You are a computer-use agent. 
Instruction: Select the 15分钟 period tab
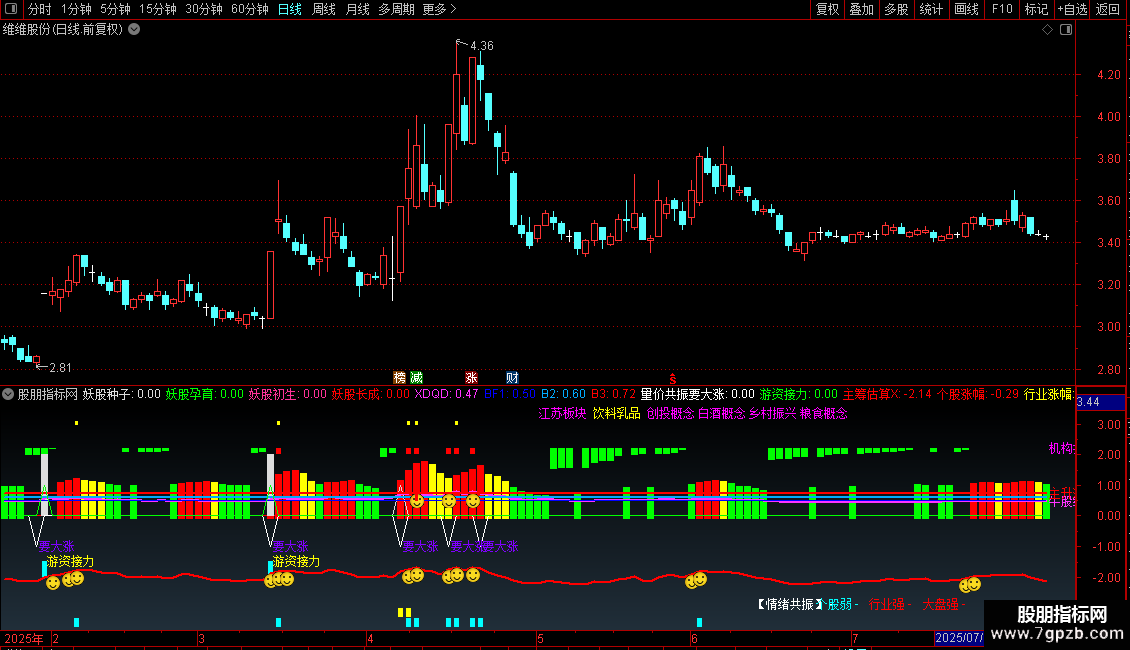pos(157,9)
